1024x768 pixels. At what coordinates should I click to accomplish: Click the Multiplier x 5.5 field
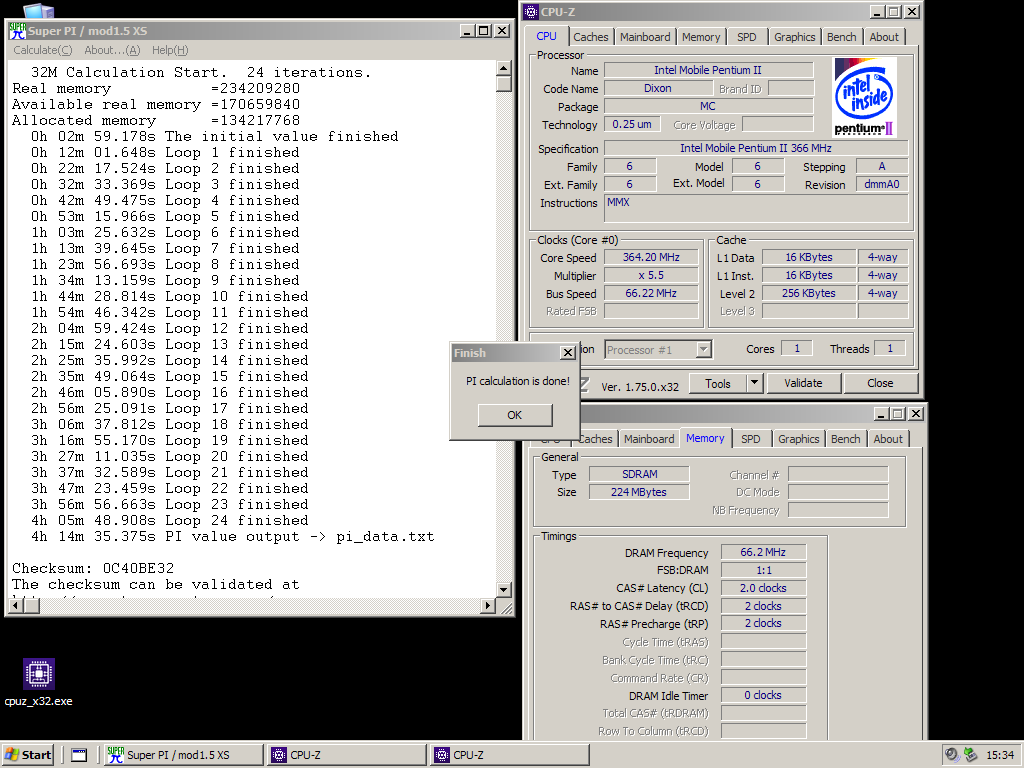(651, 276)
